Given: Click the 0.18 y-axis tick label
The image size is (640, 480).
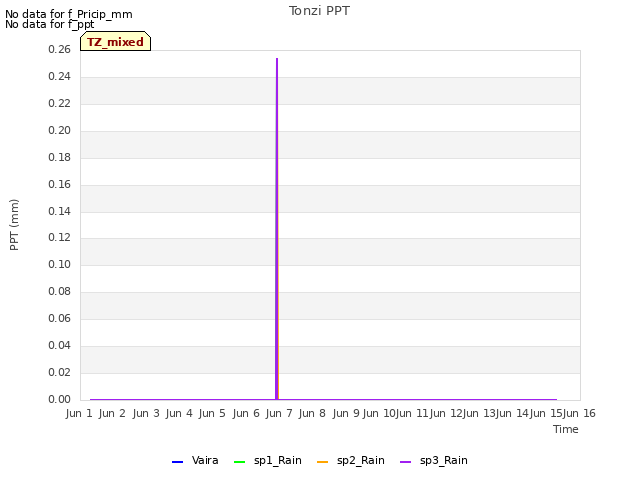Looking at the screenshot, I should click(60, 157).
